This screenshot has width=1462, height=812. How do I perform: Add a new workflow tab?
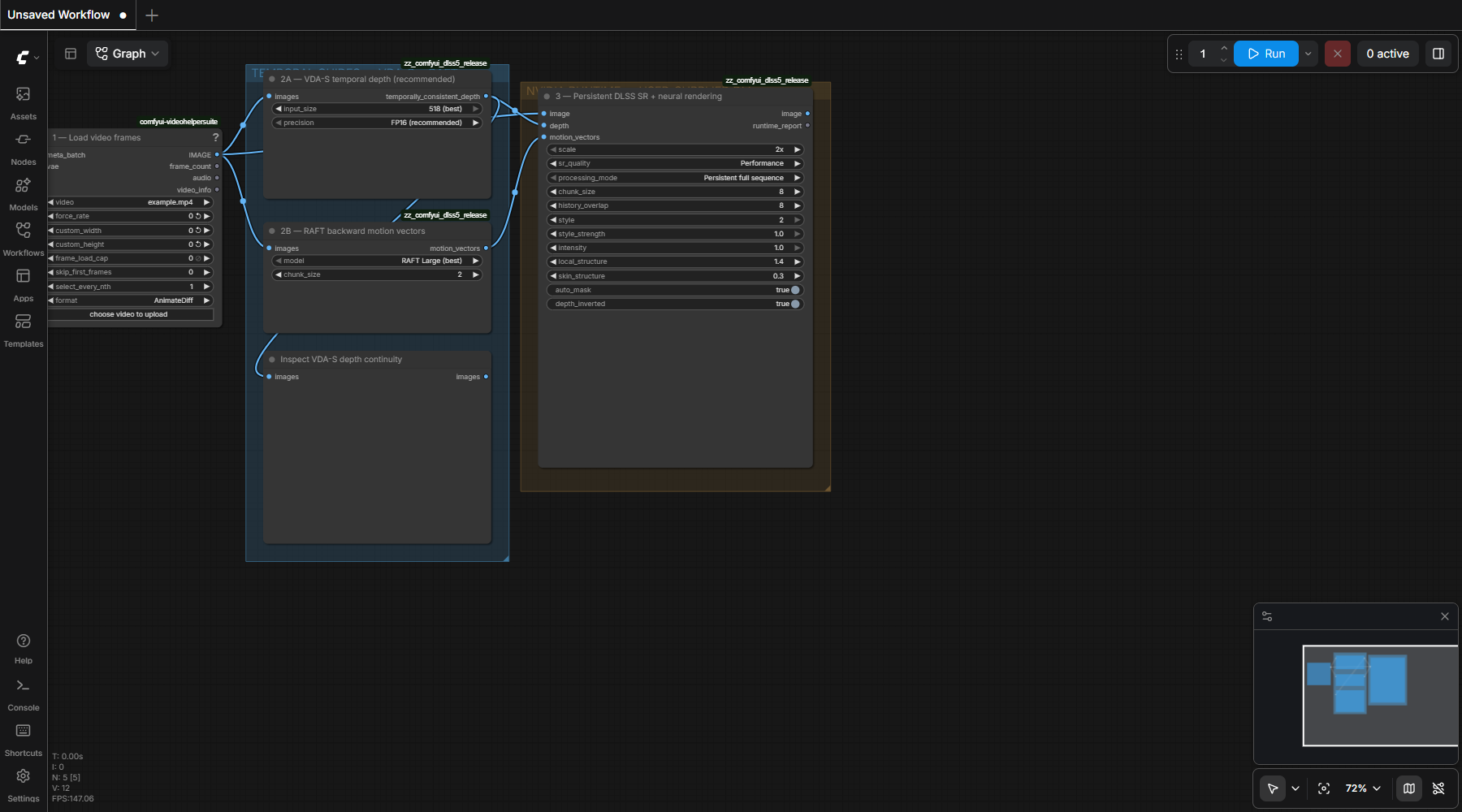click(x=152, y=15)
